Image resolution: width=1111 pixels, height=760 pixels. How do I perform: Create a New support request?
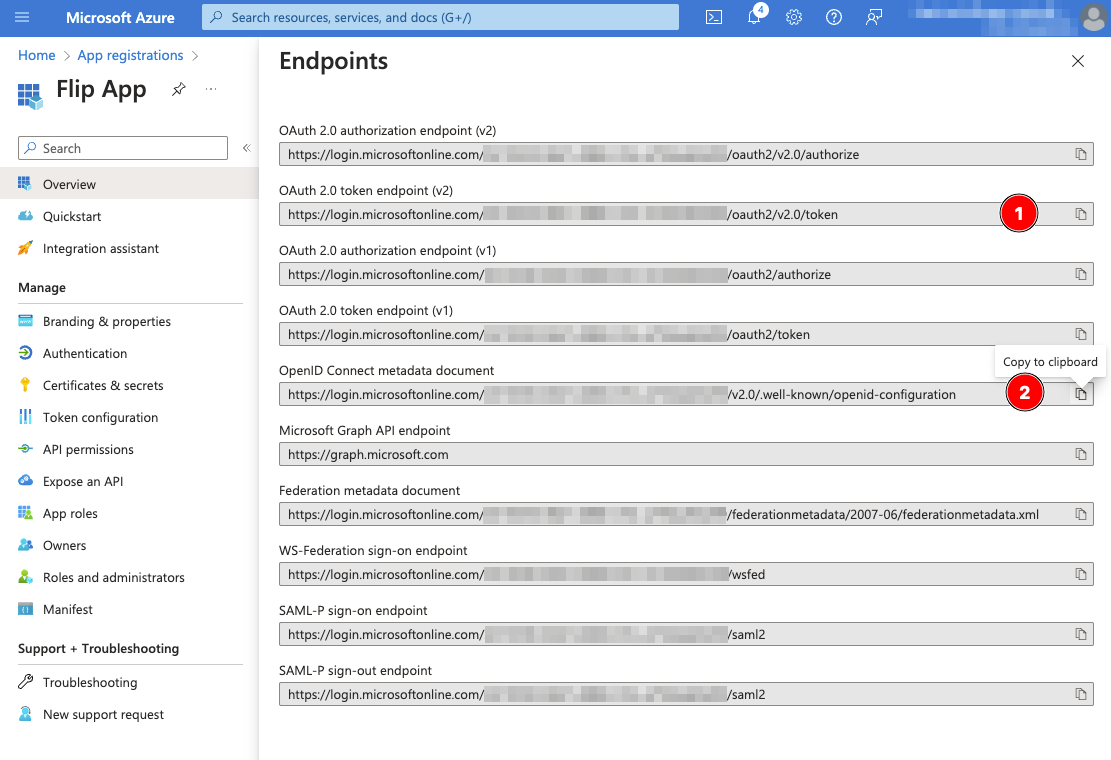coord(103,714)
